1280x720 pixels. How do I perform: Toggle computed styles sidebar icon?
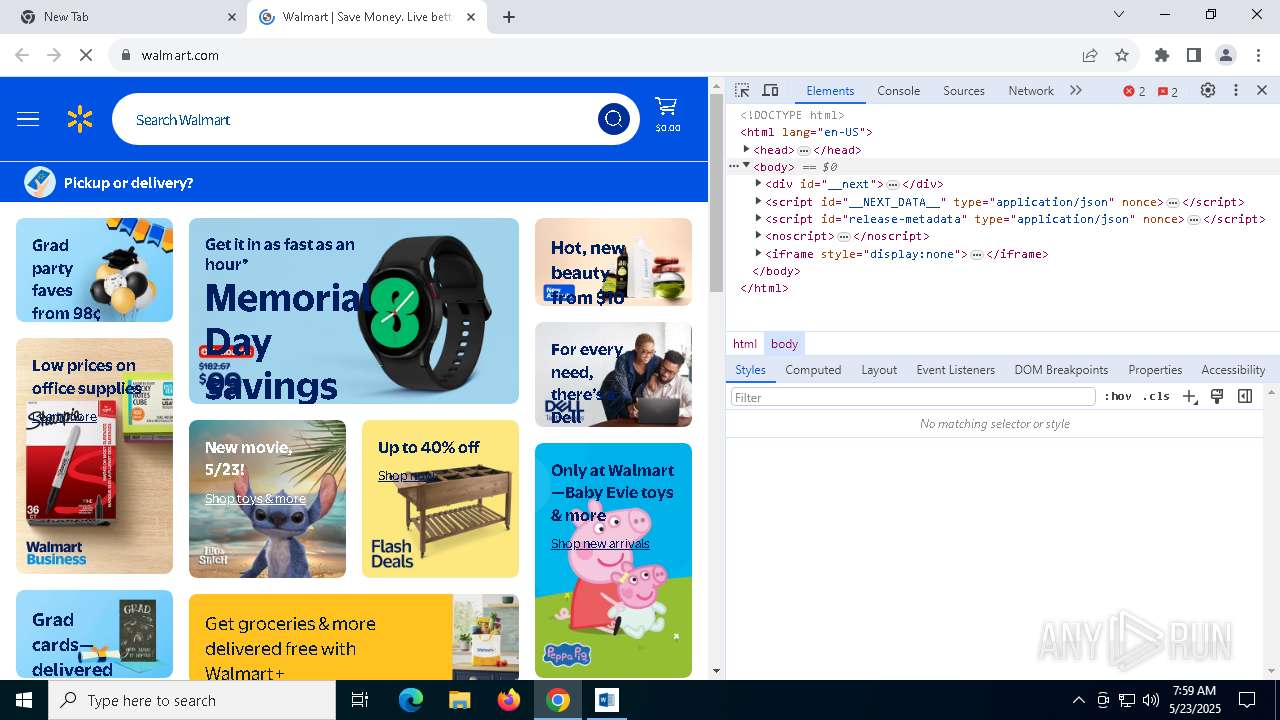[x=1245, y=397]
